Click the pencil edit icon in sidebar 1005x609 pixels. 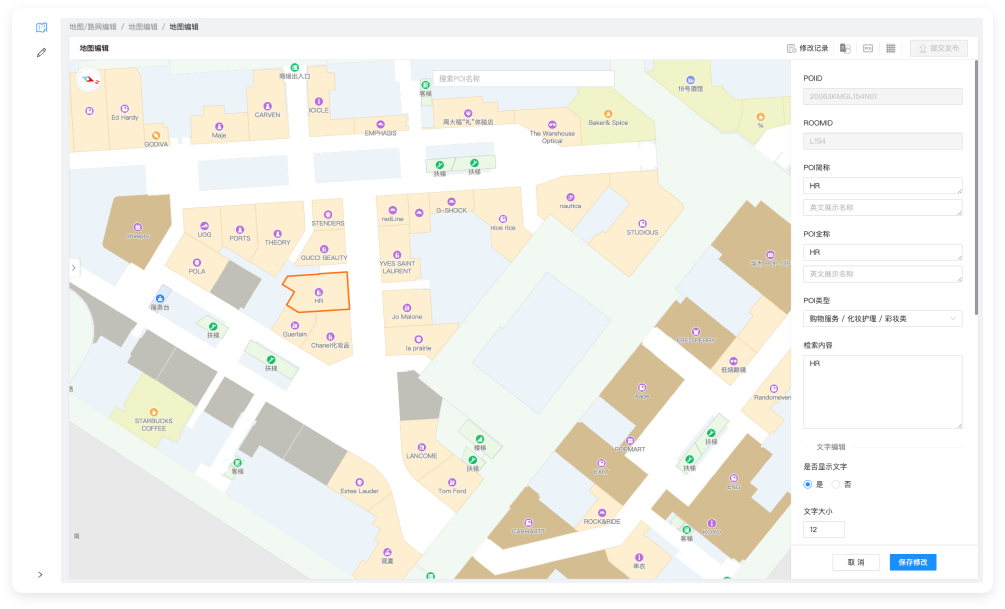[41, 52]
